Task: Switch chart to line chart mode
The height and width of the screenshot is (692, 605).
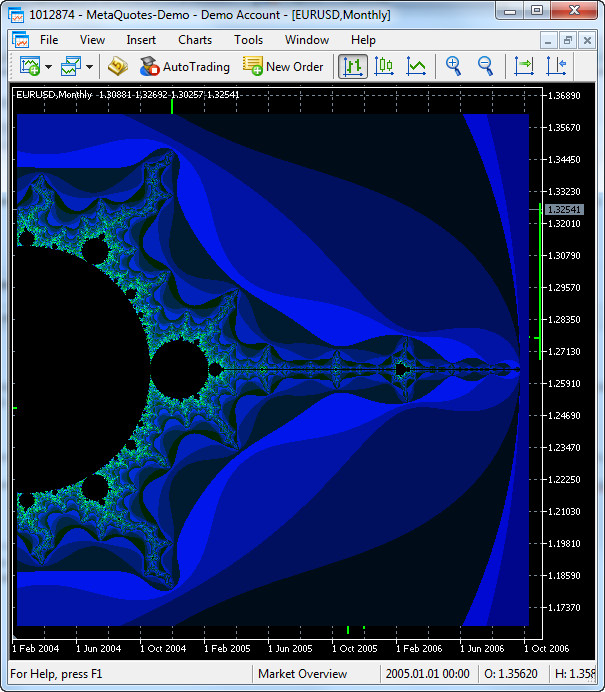Action: (416, 67)
